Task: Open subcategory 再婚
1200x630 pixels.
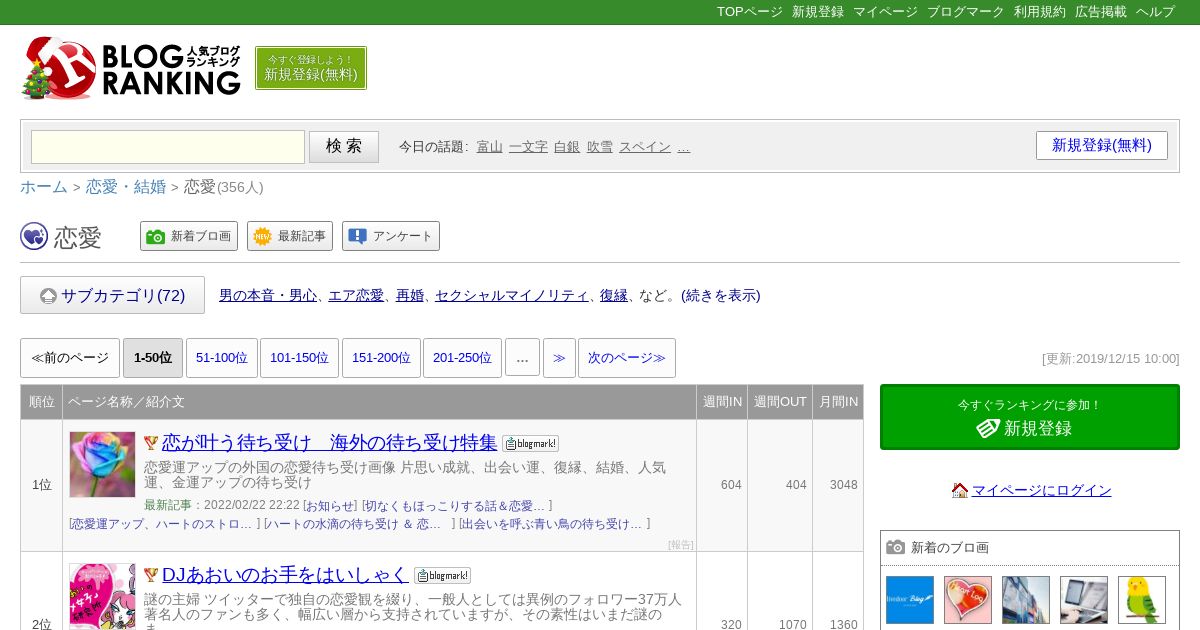Action: click(410, 295)
